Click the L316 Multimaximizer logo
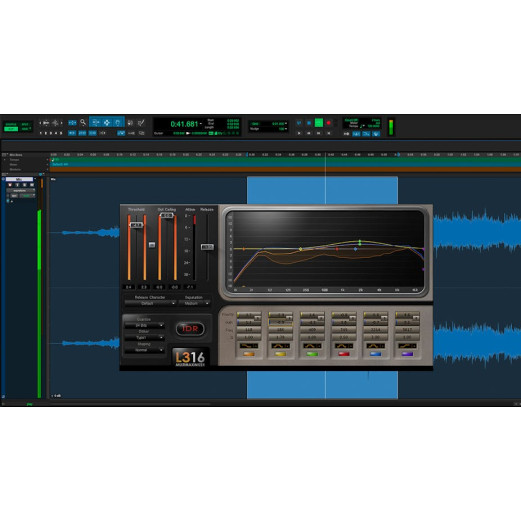Image resolution: width=521 pixels, height=521 pixels. [x=190, y=358]
